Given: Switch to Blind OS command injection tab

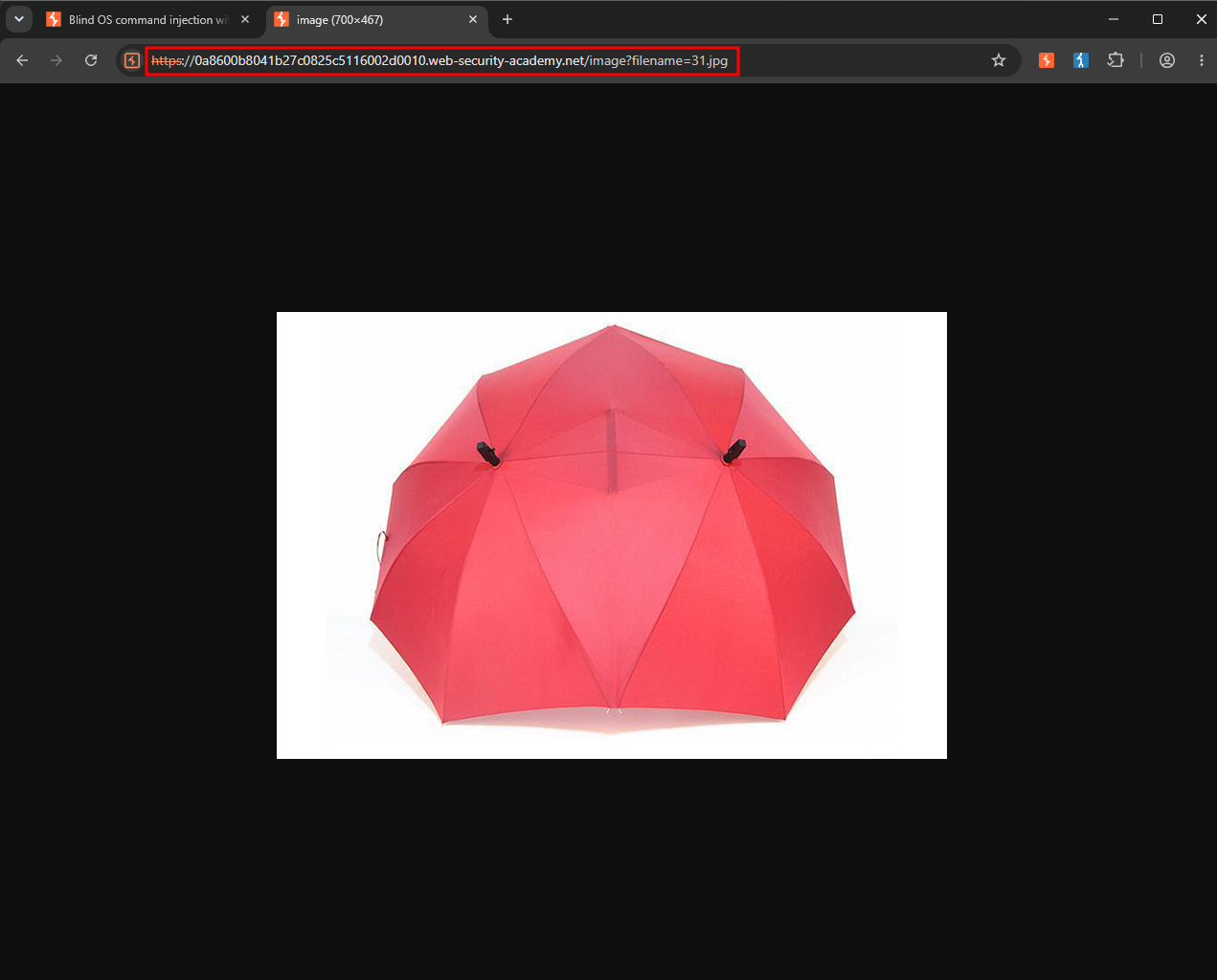Looking at the screenshot, I should [x=149, y=19].
